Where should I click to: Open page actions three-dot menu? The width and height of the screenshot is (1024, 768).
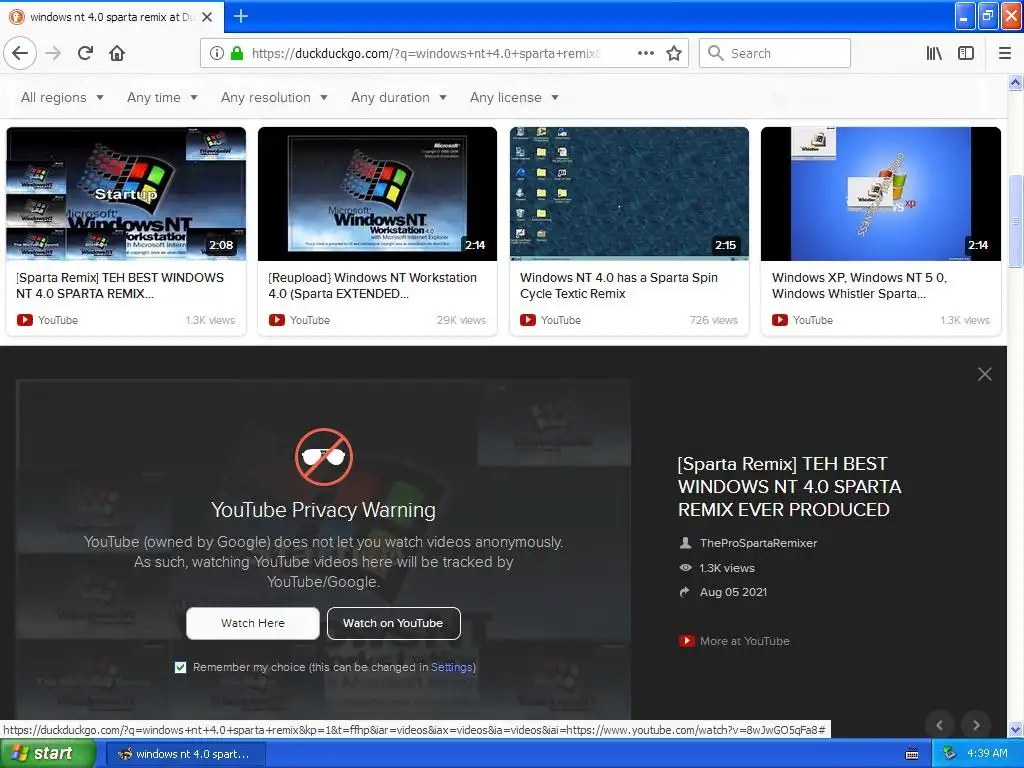coord(646,53)
